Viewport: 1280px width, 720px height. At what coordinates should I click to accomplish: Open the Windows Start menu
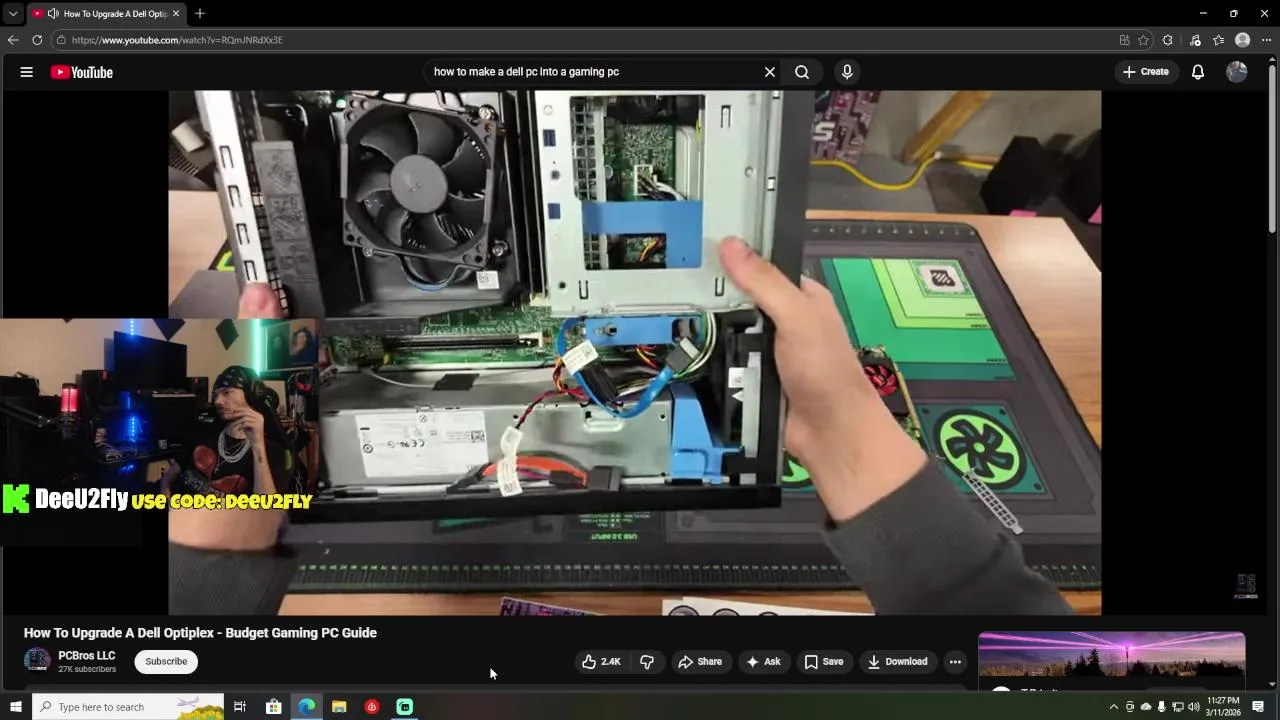(15, 707)
